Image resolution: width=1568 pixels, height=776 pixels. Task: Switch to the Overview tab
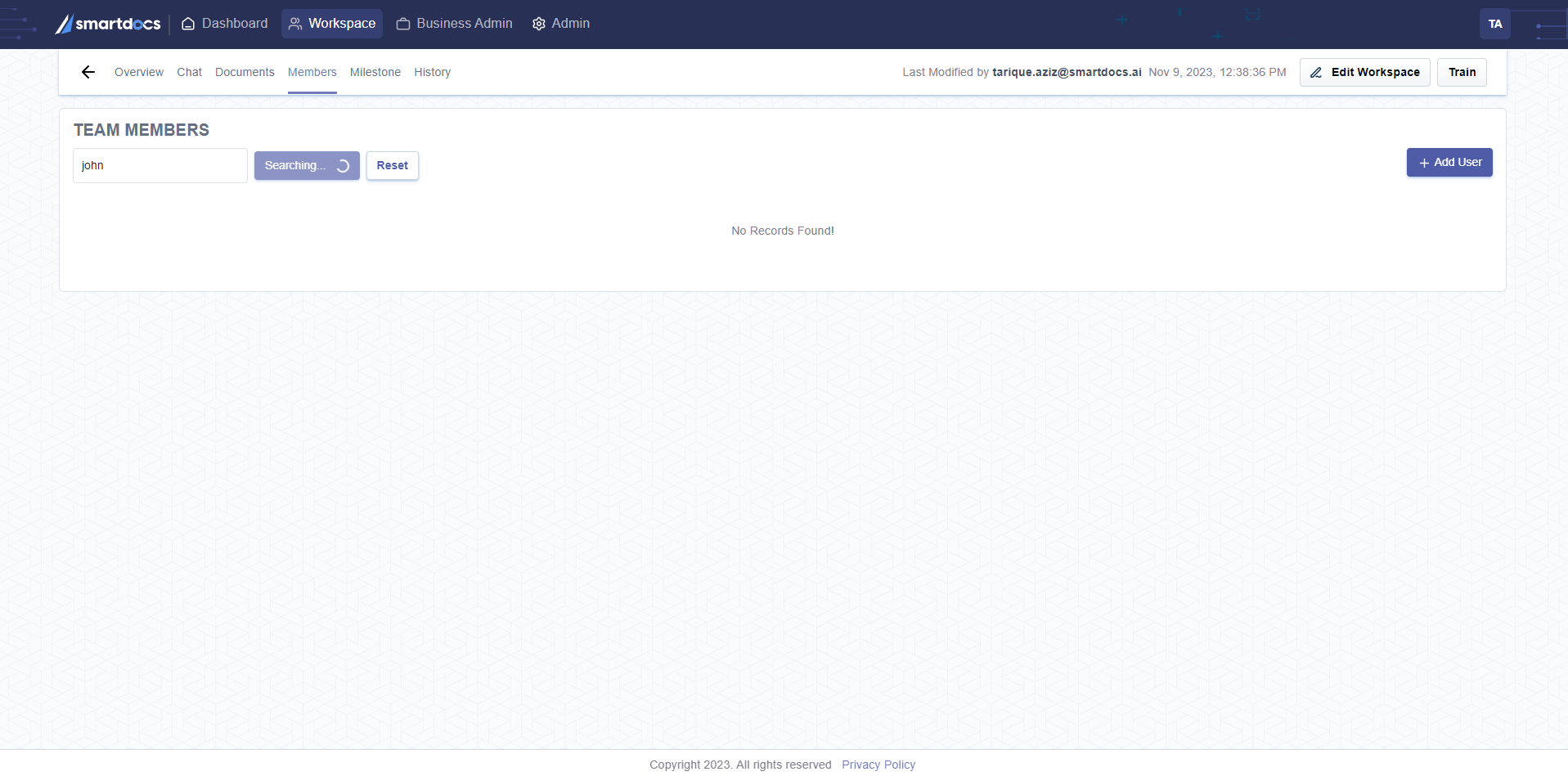click(x=139, y=72)
